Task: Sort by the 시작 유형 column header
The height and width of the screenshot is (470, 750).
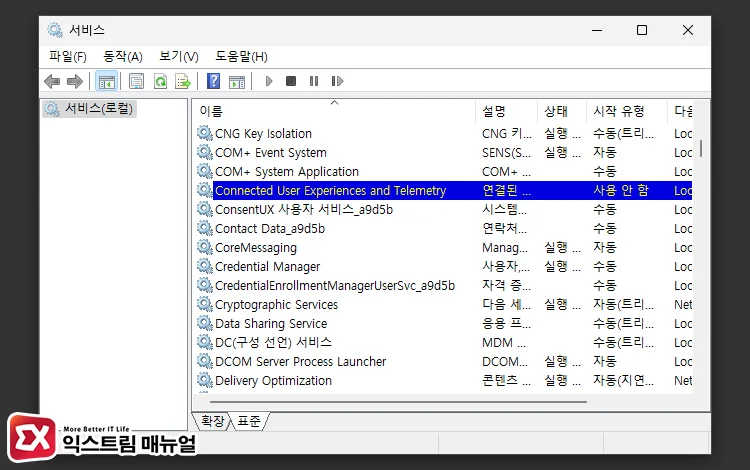Action: pos(627,111)
